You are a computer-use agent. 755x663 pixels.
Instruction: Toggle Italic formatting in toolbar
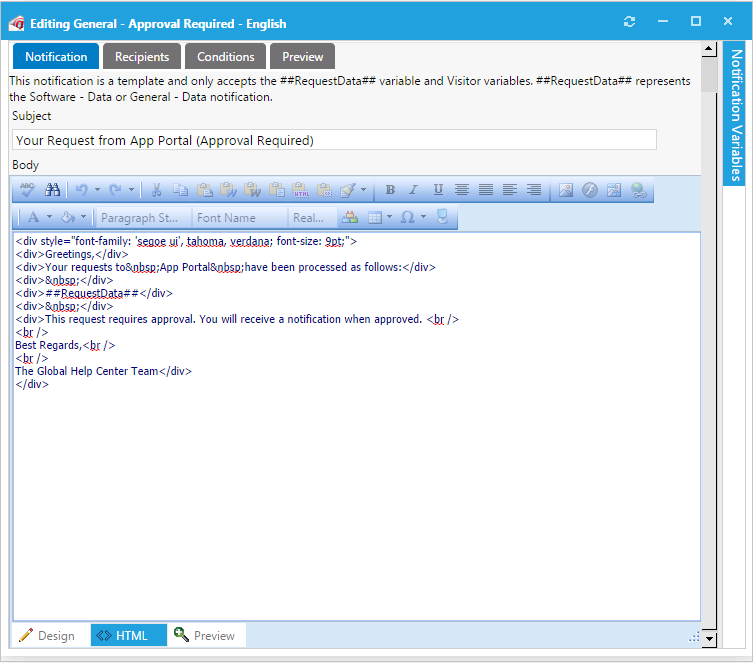point(413,190)
